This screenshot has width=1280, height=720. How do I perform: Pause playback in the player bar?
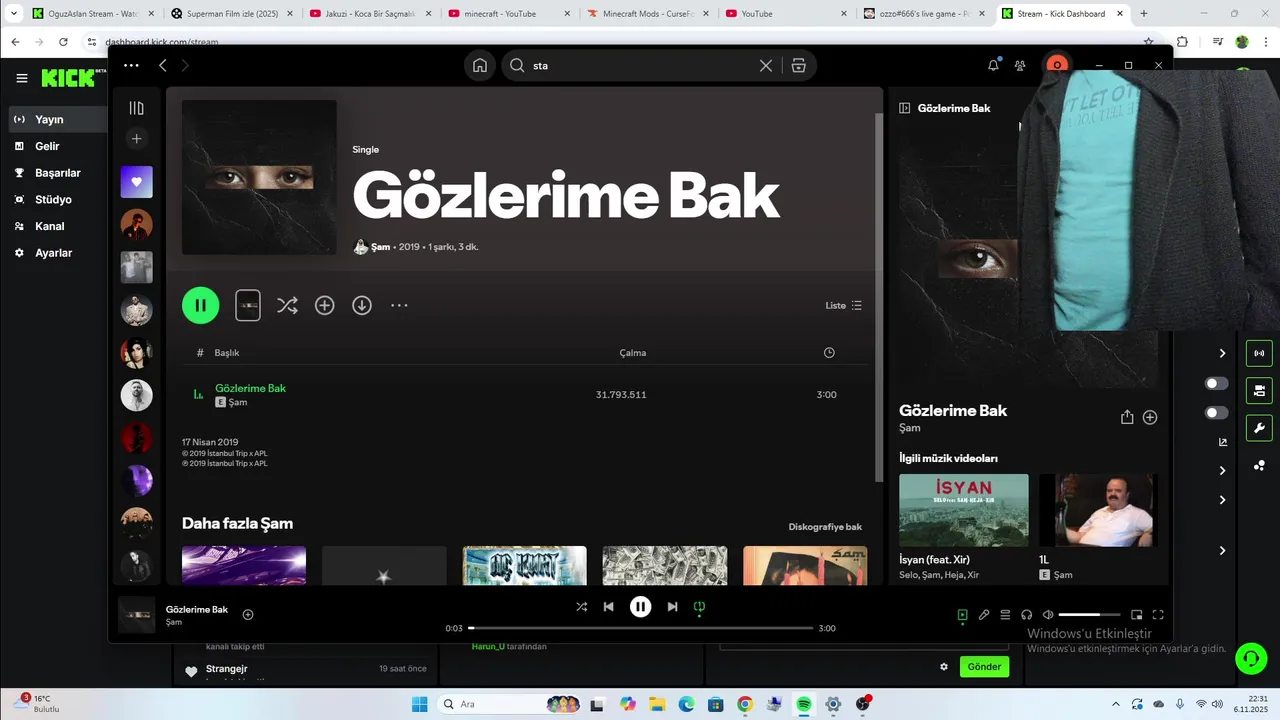pyautogui.click(x=641, y=606)
